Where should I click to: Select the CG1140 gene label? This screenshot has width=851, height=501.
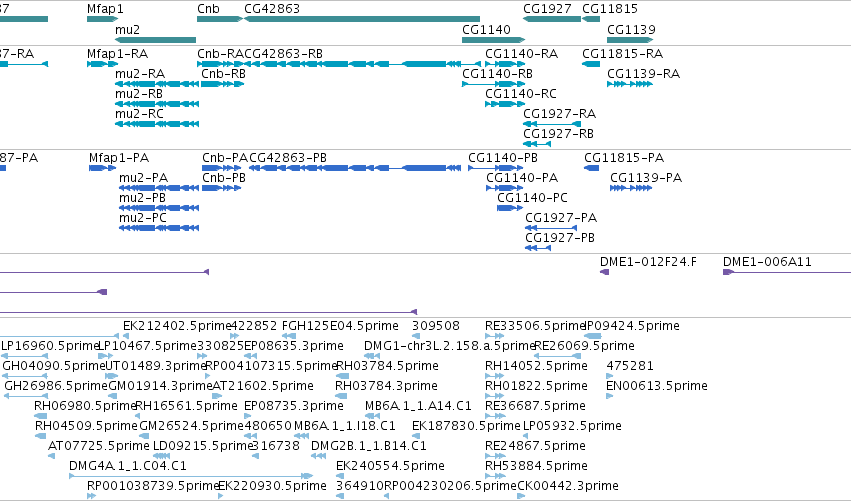click(486, 29)
